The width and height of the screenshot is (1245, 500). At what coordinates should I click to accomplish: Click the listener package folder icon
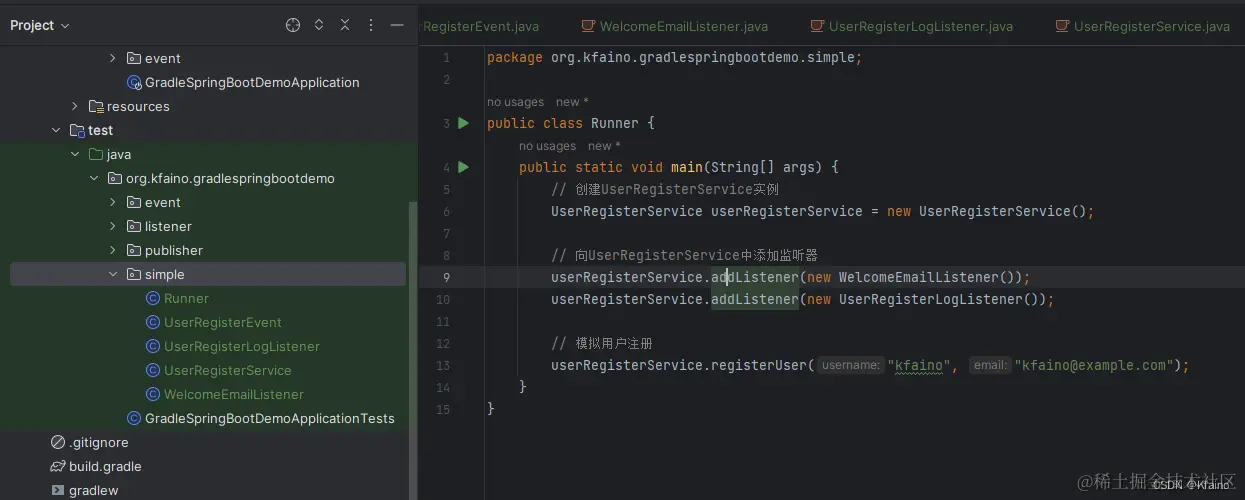tap(134, 227)
